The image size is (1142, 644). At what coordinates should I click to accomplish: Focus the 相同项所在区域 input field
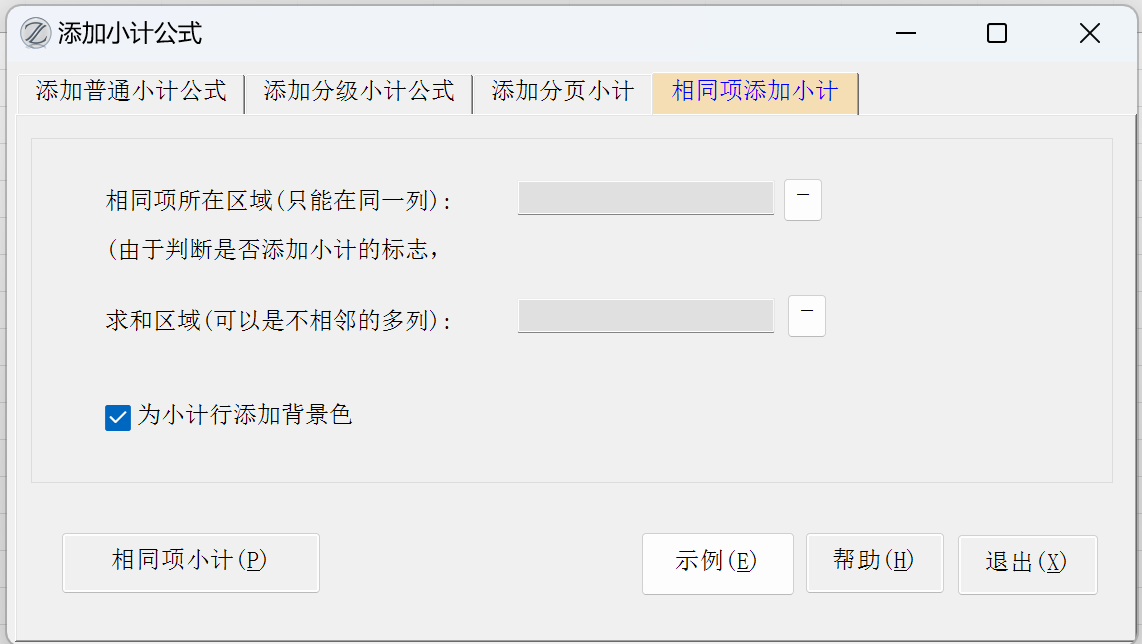645,198
